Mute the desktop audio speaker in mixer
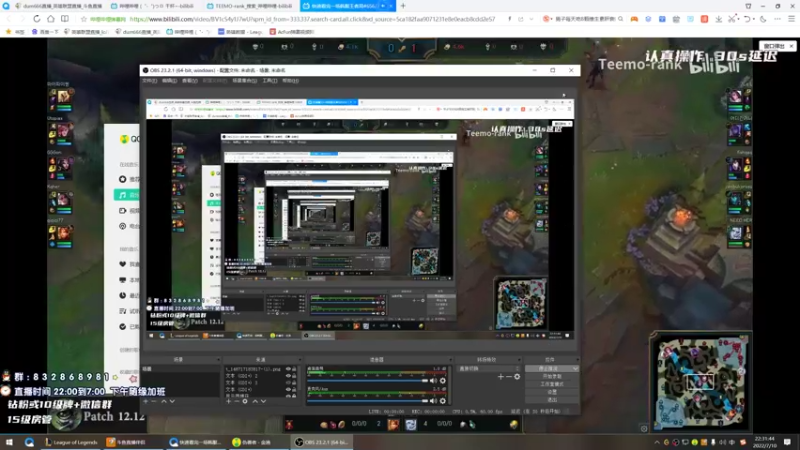This screenshot has width=800, height=450. tap(433, 381)
